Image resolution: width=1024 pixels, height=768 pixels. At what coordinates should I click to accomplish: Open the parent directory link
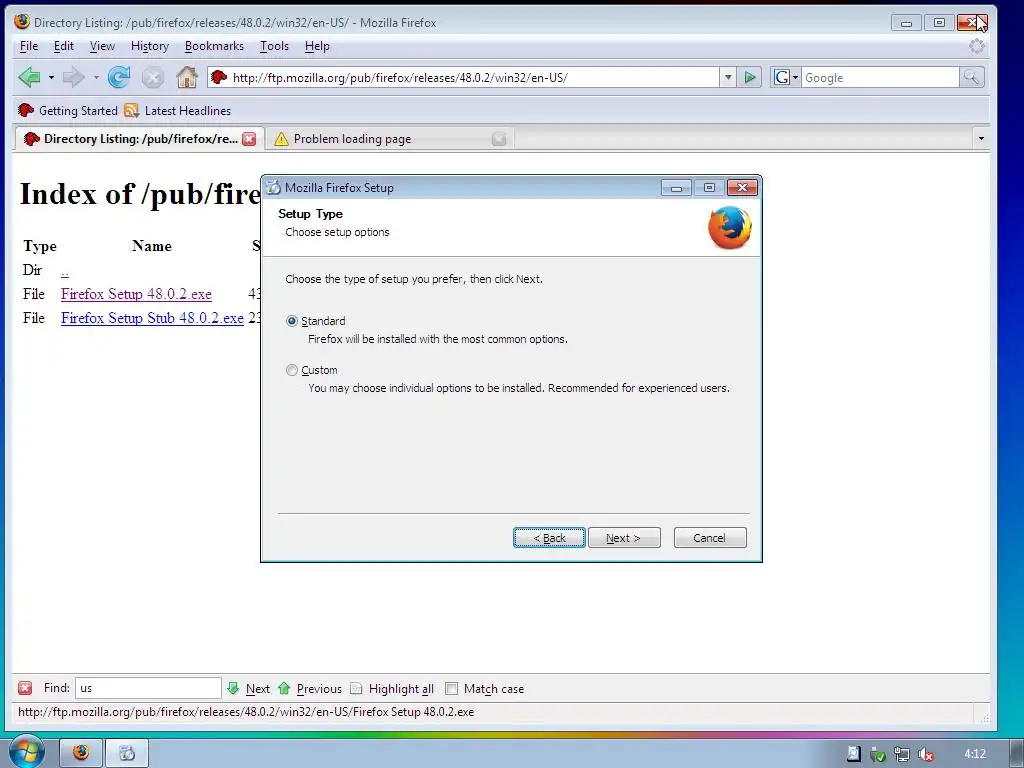65,270
